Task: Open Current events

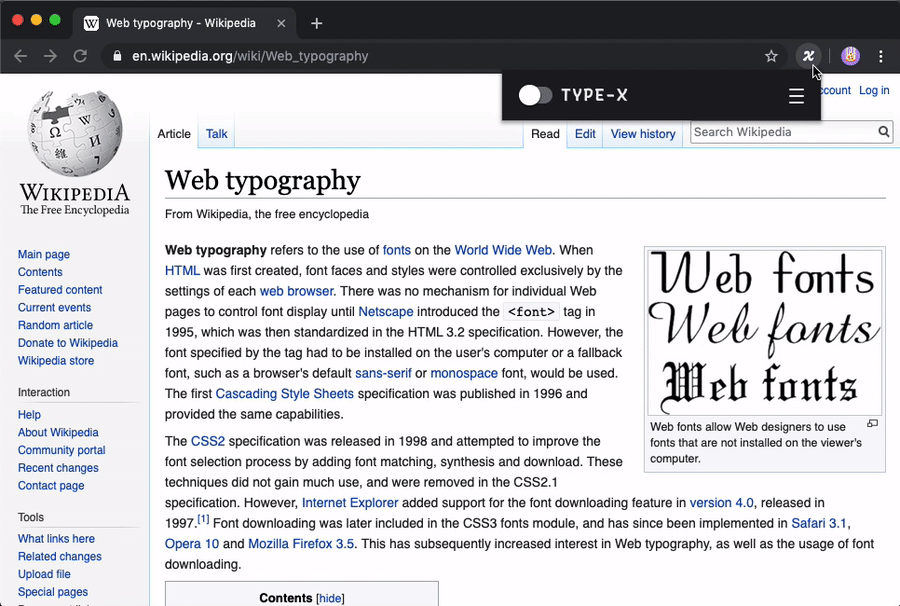Action: [55, 308]
